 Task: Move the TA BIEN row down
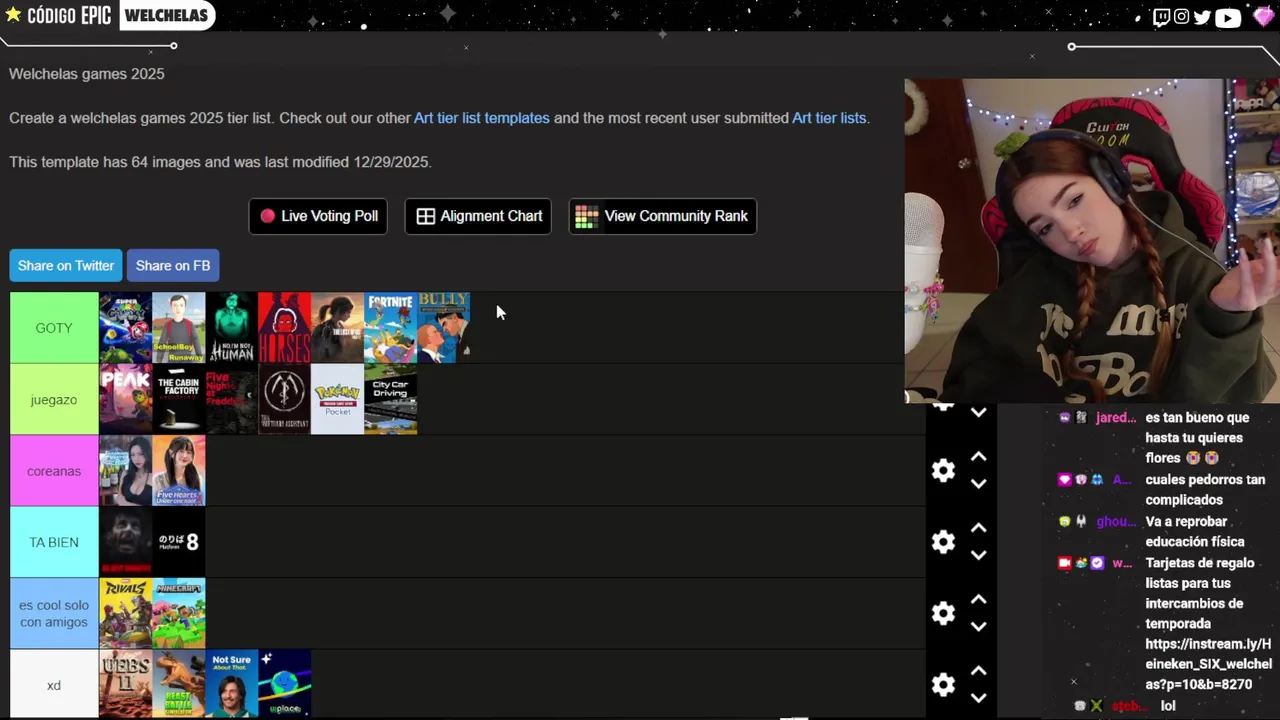tap(979, 555)
